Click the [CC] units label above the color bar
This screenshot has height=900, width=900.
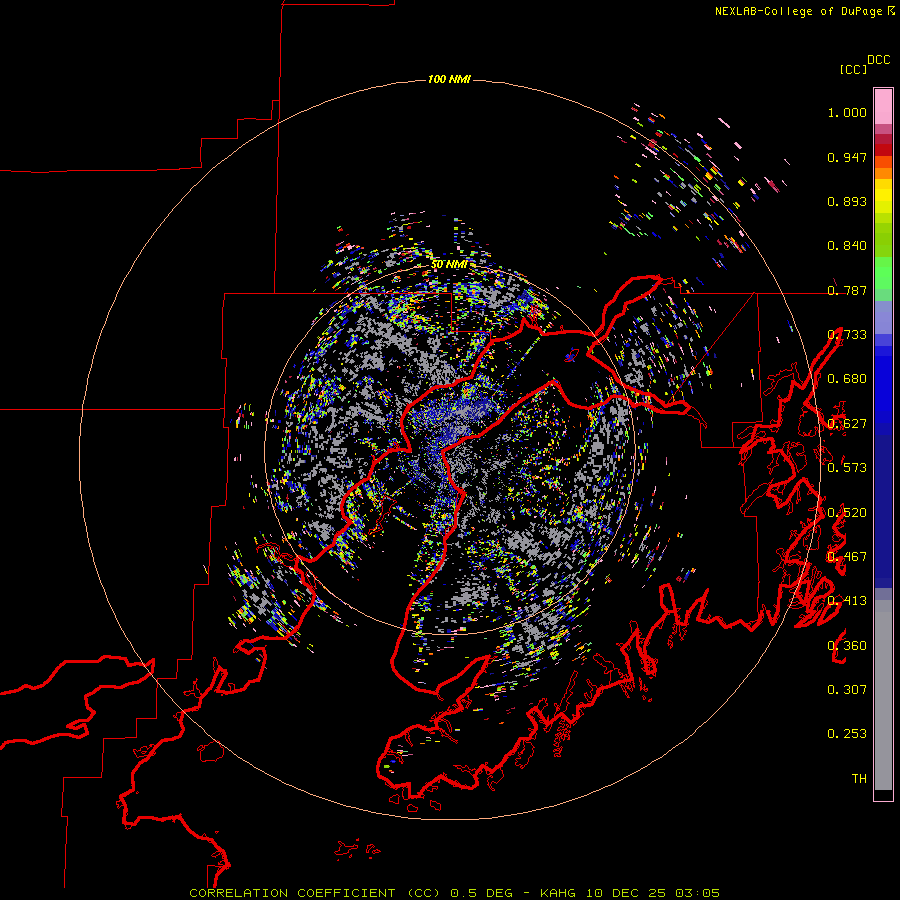[853, 69]
